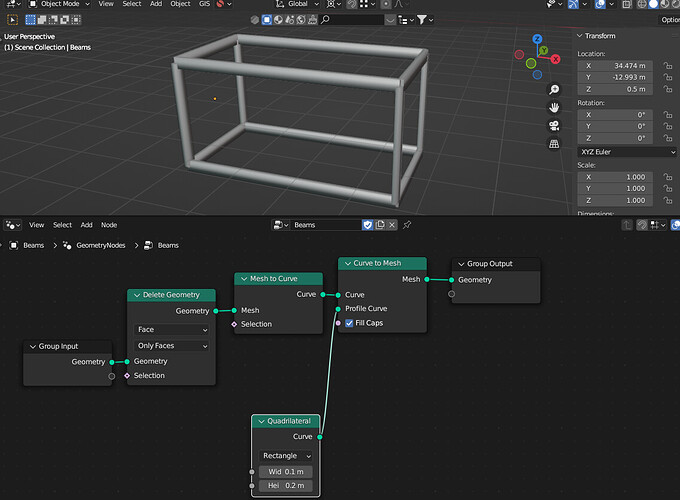Open the gizmo options dropdown arrow
680x500 pixels.
[585, 4]
